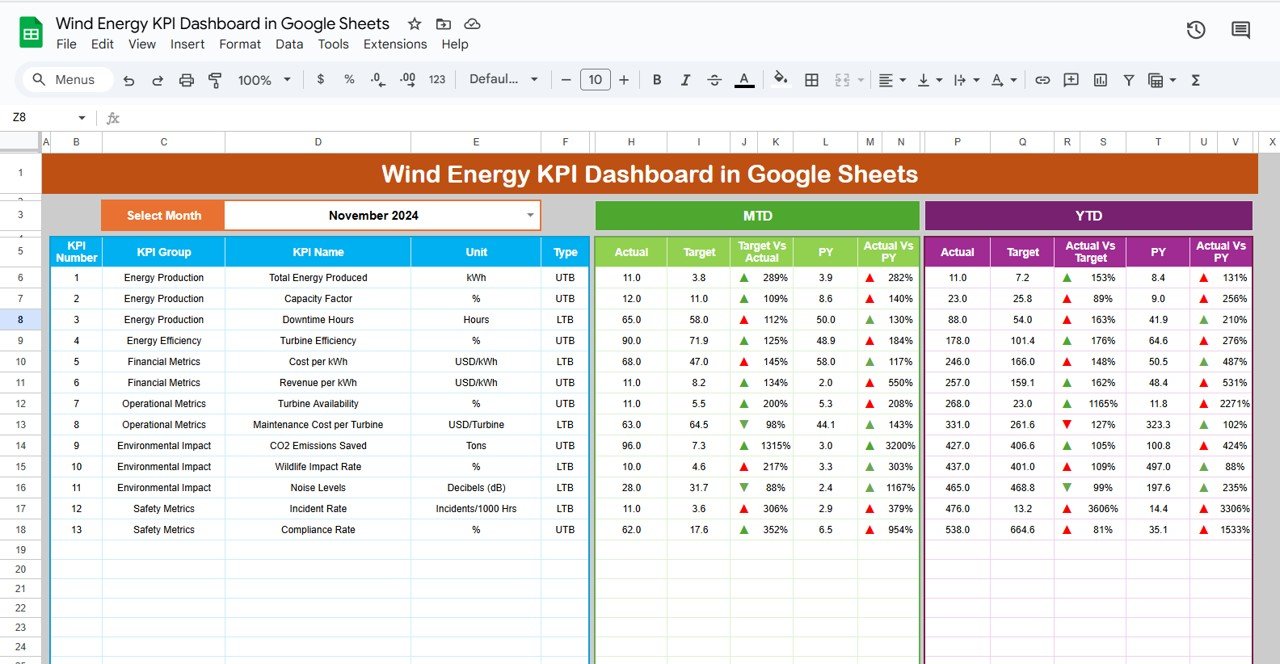The height and width of the screenshot is (664, 1280).
Task: Select the Select Month label cell
Action: (x=163, y=215)
